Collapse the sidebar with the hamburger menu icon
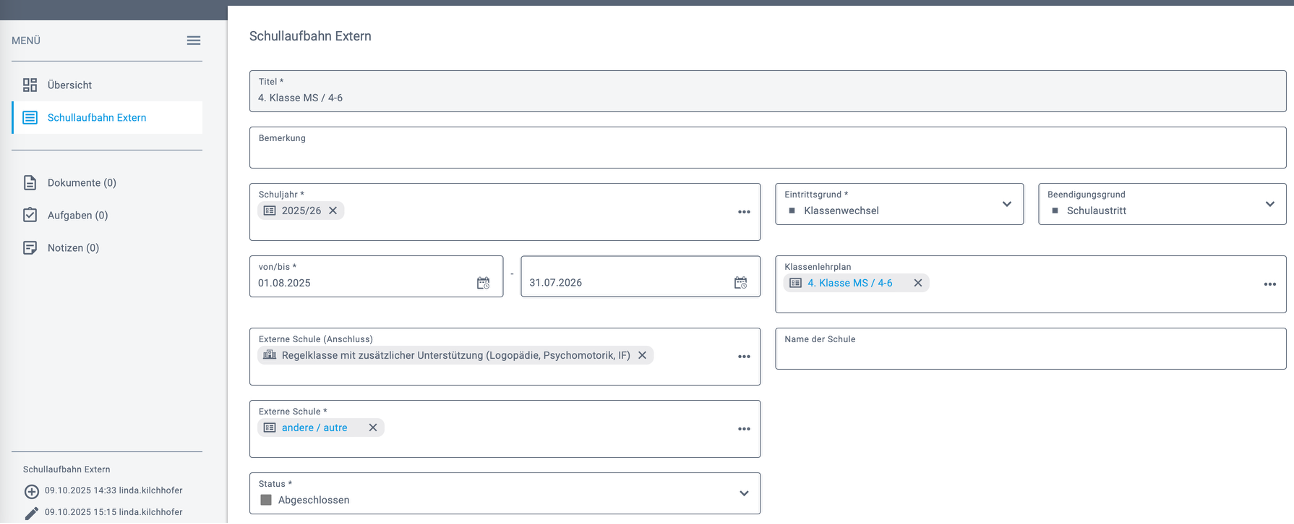This screenshot has height=524, width=1294. point(193,40)
